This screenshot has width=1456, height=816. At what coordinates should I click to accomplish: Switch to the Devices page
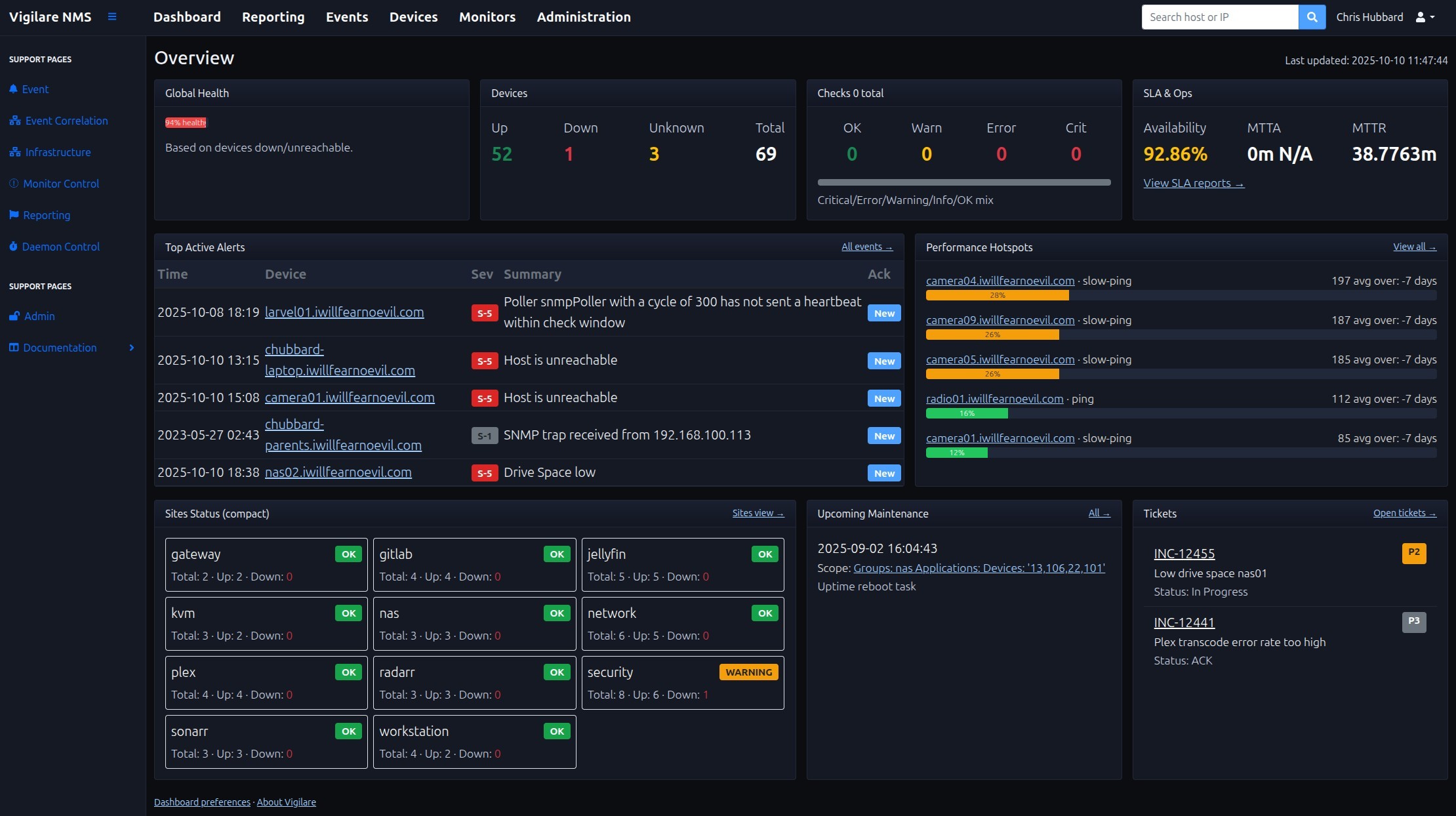(413, 17)
